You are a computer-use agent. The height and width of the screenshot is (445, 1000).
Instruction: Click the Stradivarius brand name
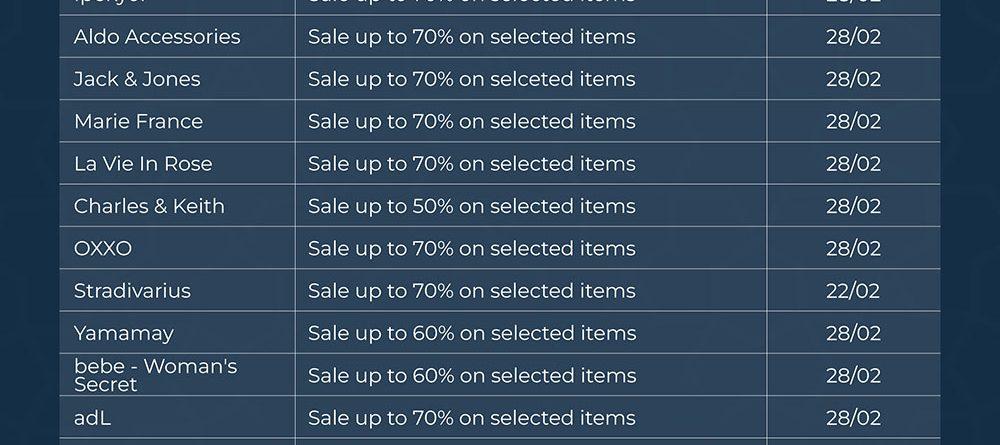click(x=132, y=291)
